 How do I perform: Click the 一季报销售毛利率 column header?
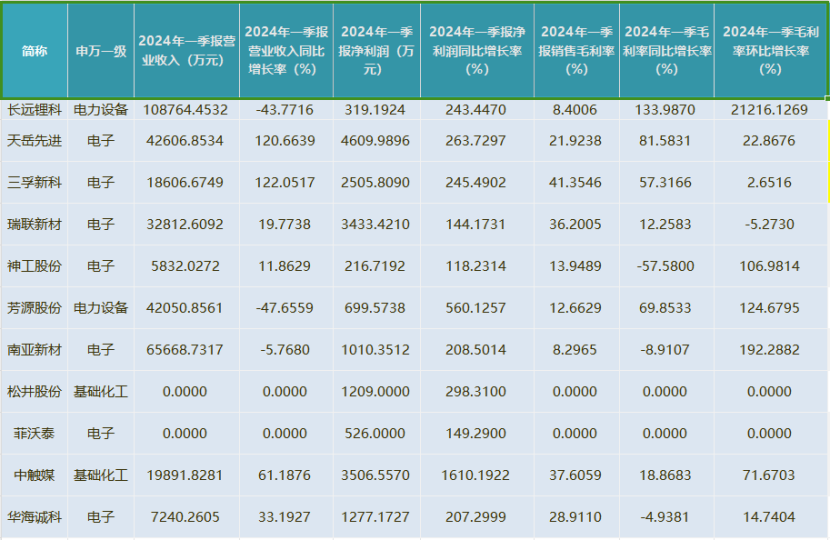[x=576, y=51]
